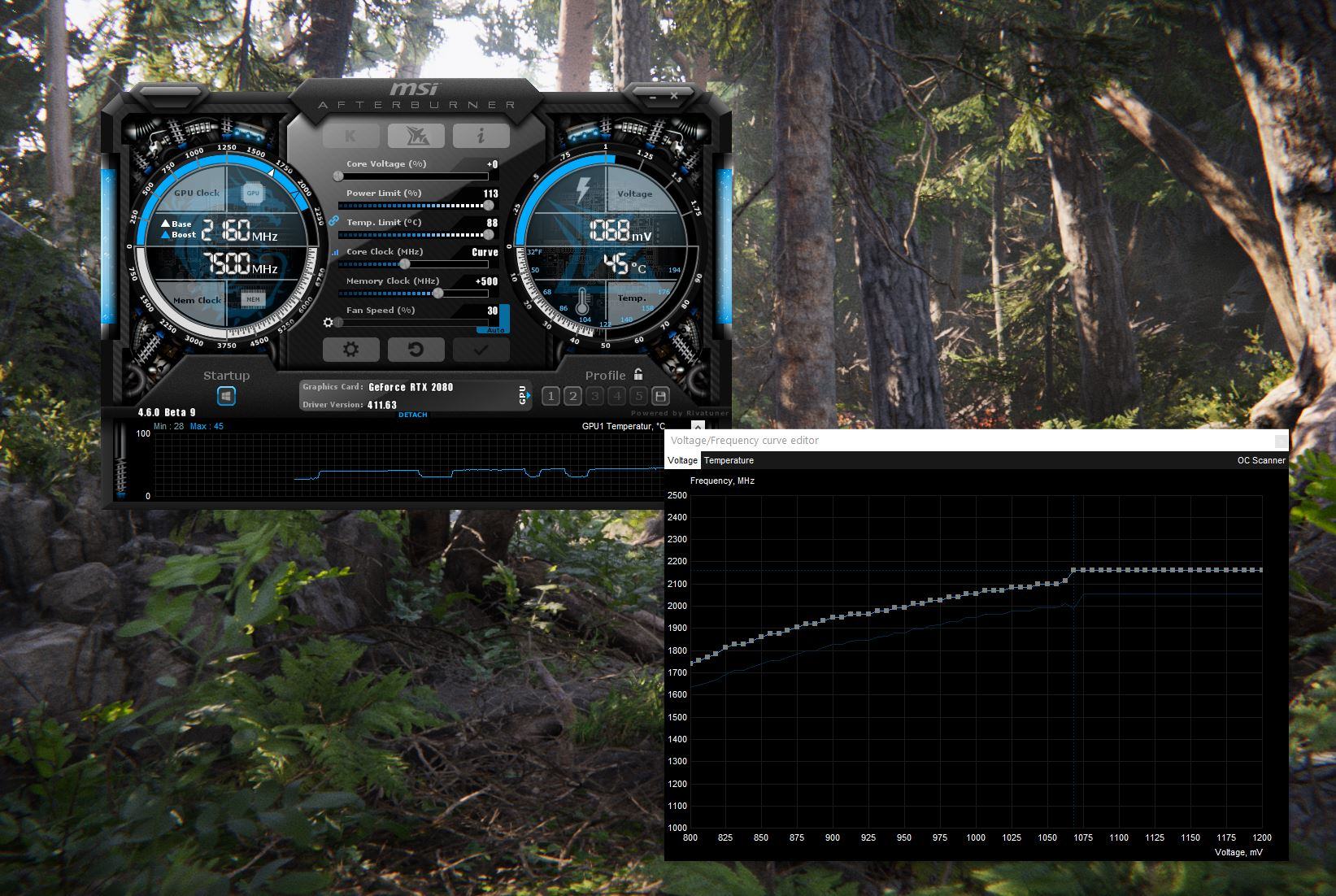Click the 'Min : 28' graph label
The height and width of the screenshot is (896, 1336).
tap(168, 426)
